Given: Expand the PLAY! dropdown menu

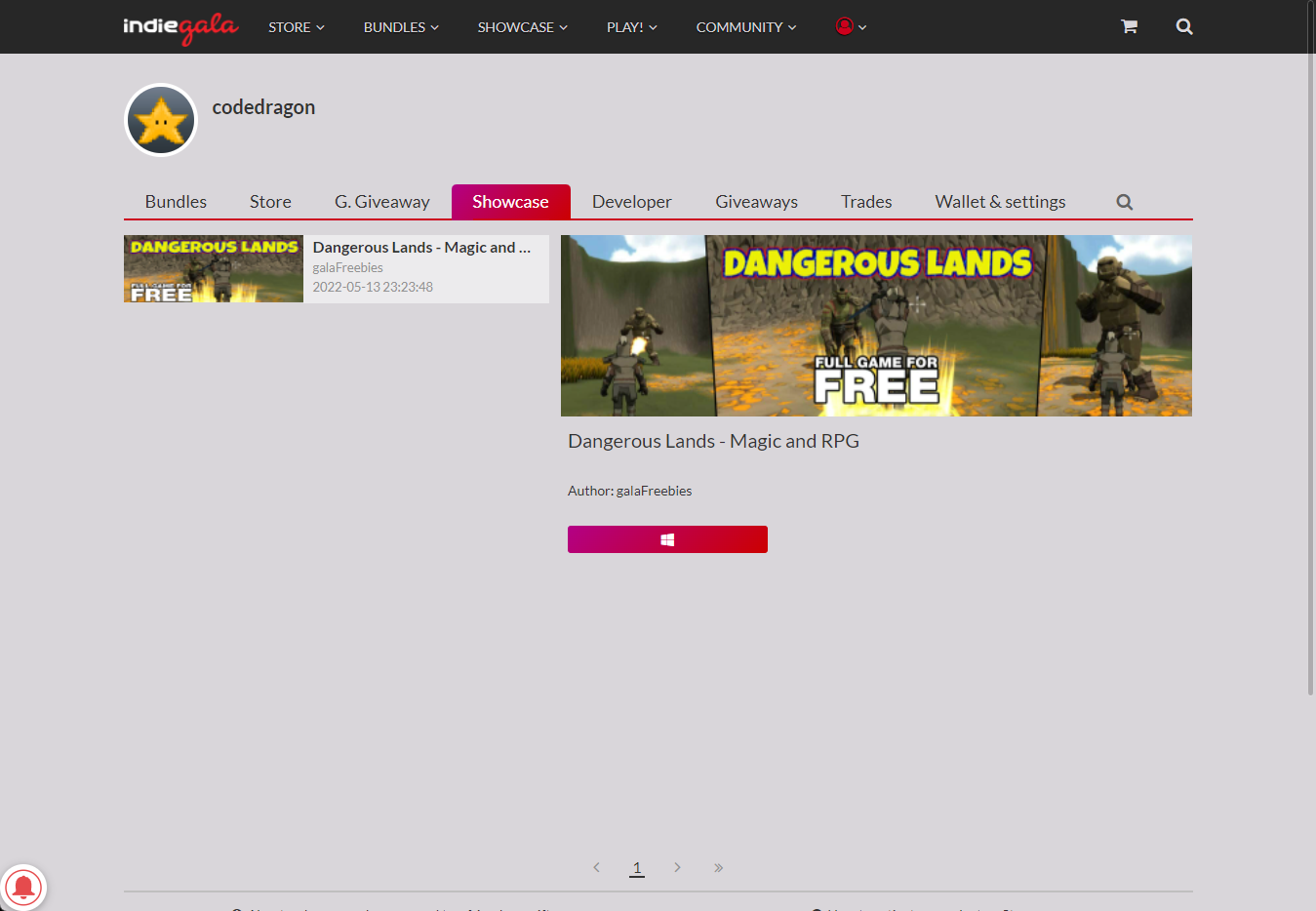Looking at the screenshot, I should pyautogui.click(x=631, y=27).
